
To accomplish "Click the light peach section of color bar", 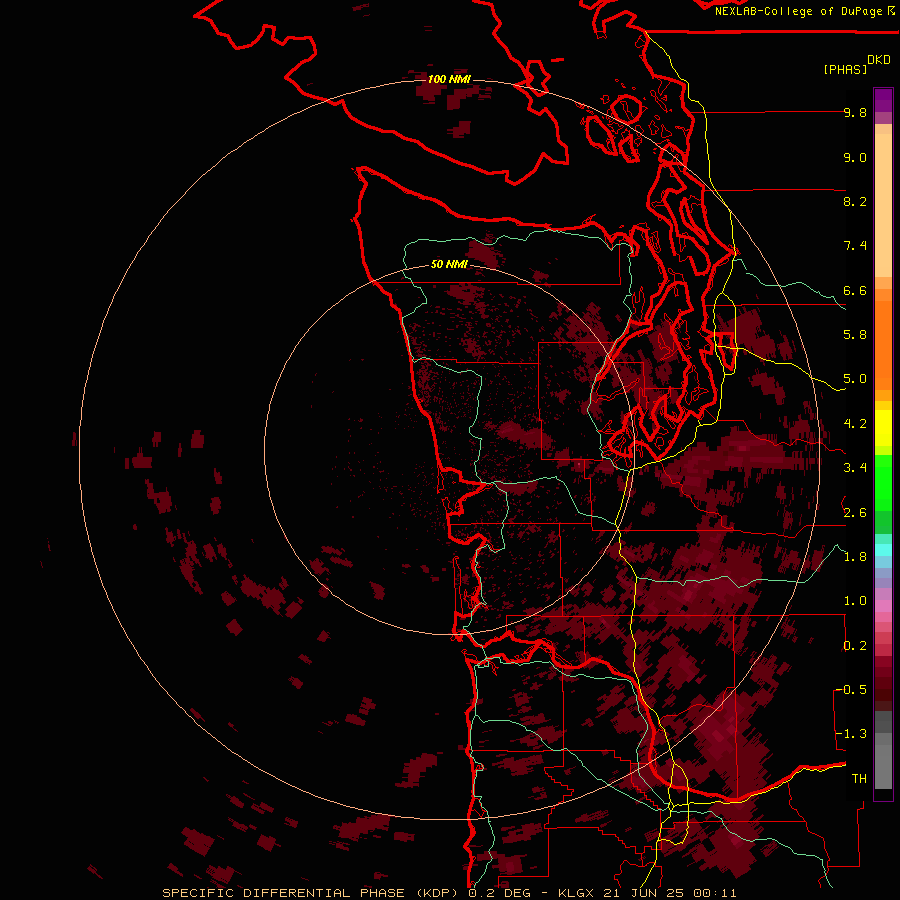I will [x=883, y=204].
